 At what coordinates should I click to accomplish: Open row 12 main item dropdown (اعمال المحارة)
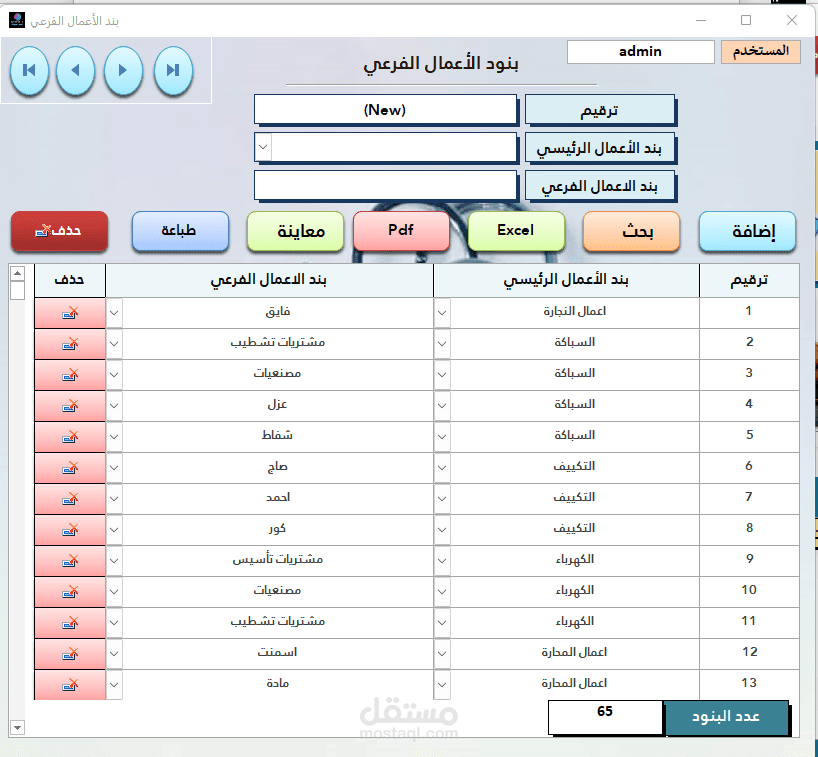click(442, 654)
